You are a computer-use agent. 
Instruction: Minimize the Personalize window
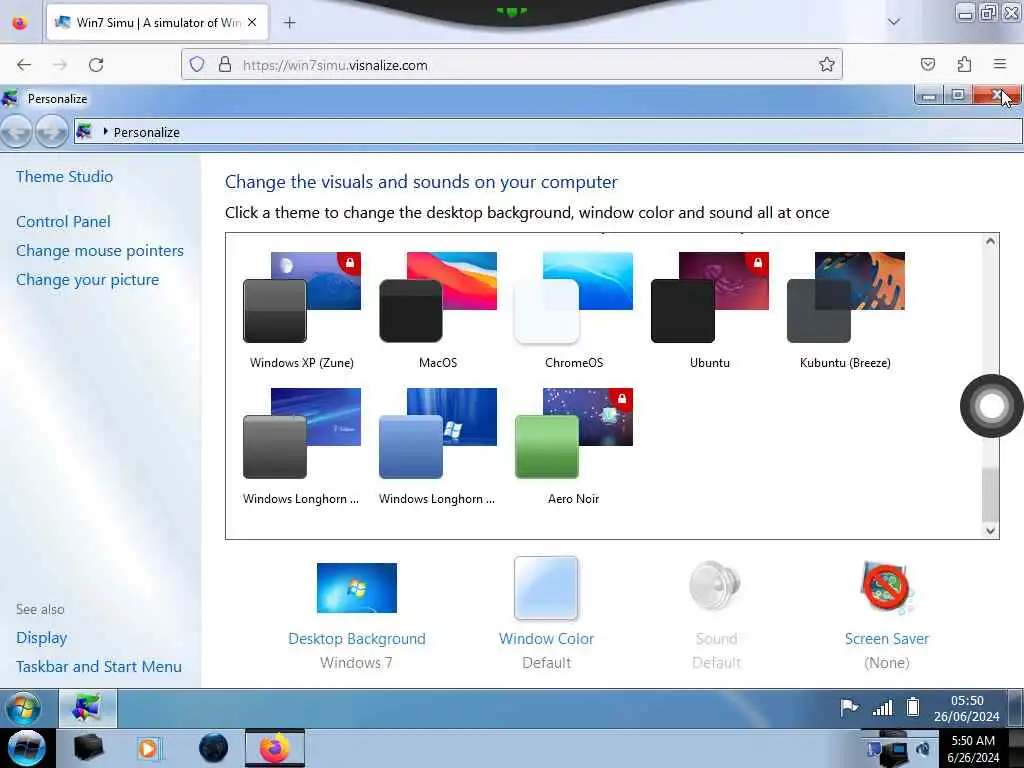click(x=929, y=96)
